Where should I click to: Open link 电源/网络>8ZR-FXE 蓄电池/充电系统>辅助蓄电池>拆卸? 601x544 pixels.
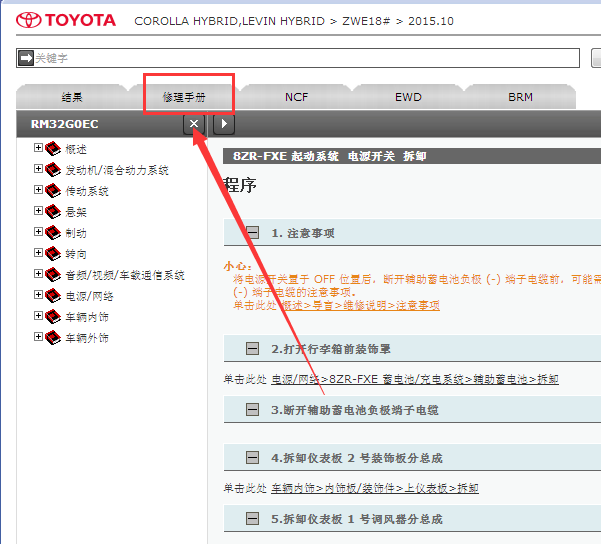[x=415, y=379]
